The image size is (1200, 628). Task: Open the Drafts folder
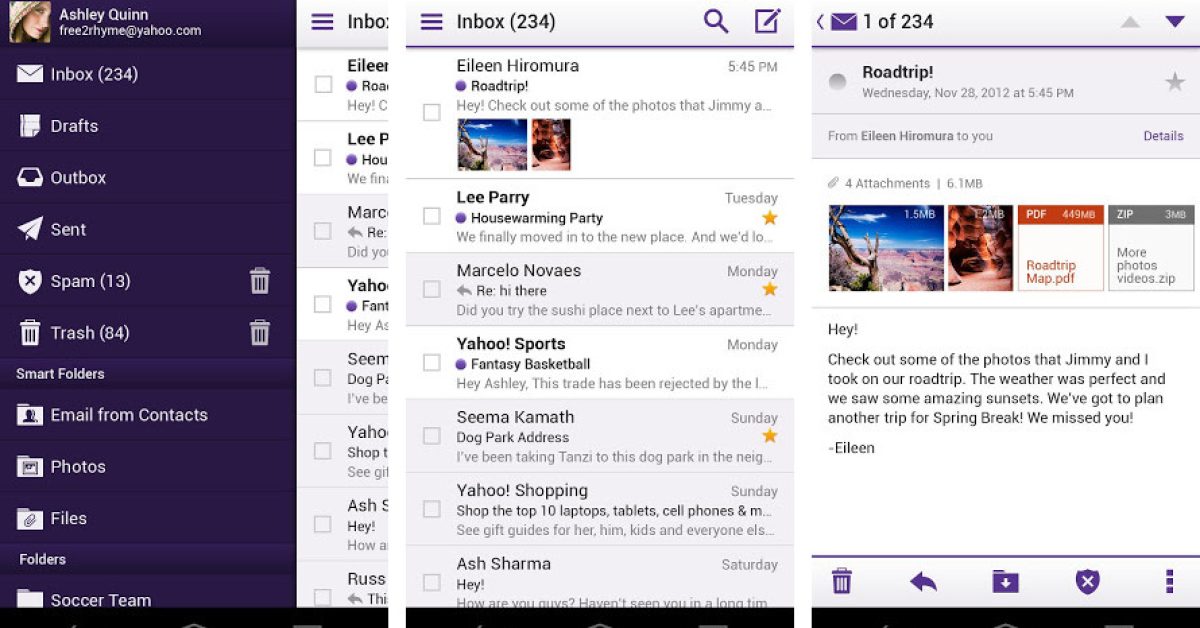(x=74, y=126)
